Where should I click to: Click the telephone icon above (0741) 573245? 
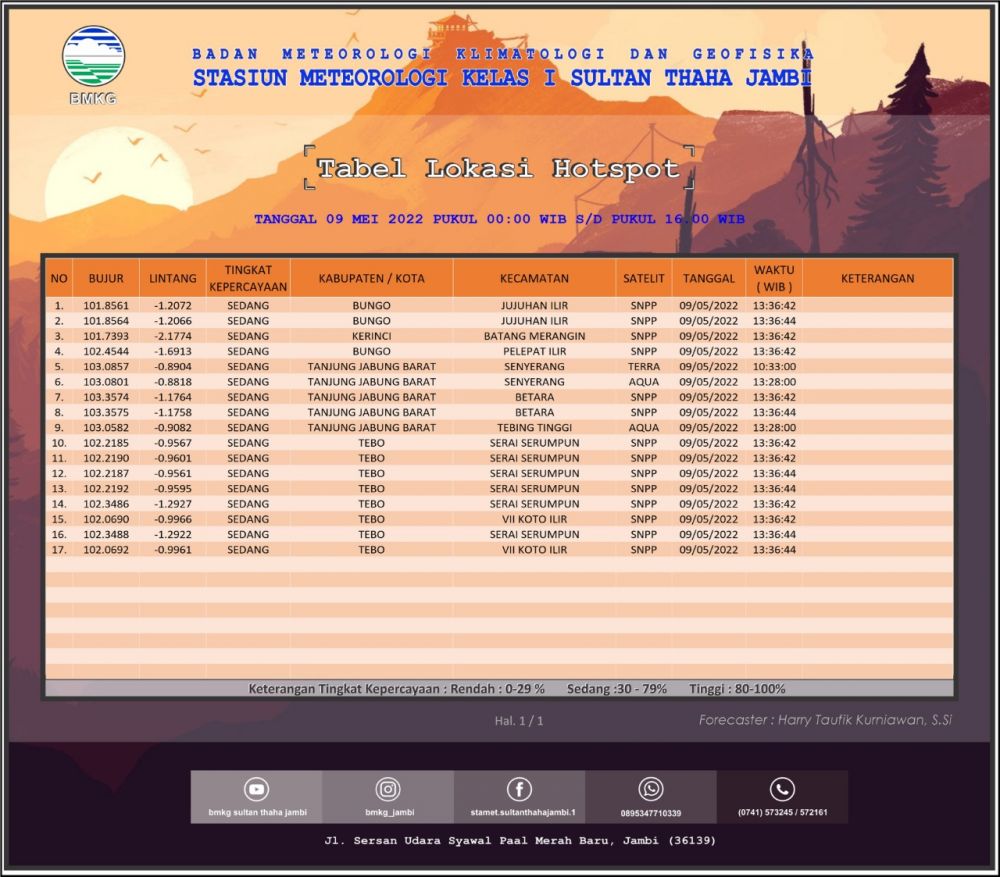point(782,789)
